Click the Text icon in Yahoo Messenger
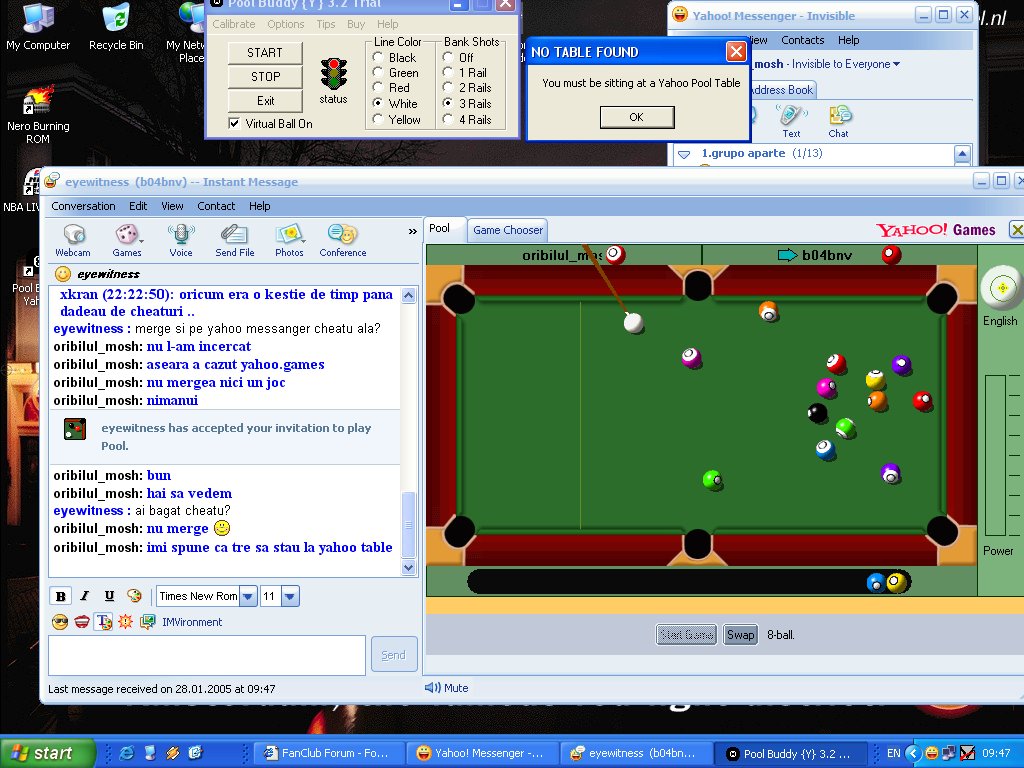 (791, 116)
